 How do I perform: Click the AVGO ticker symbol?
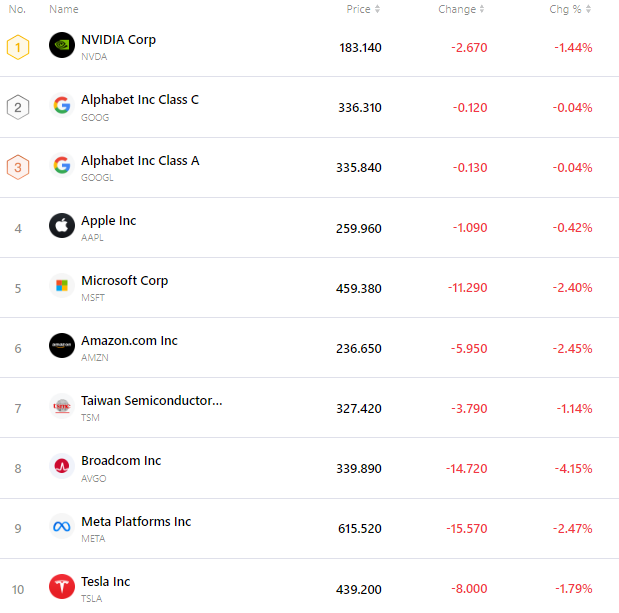(93, 478)
